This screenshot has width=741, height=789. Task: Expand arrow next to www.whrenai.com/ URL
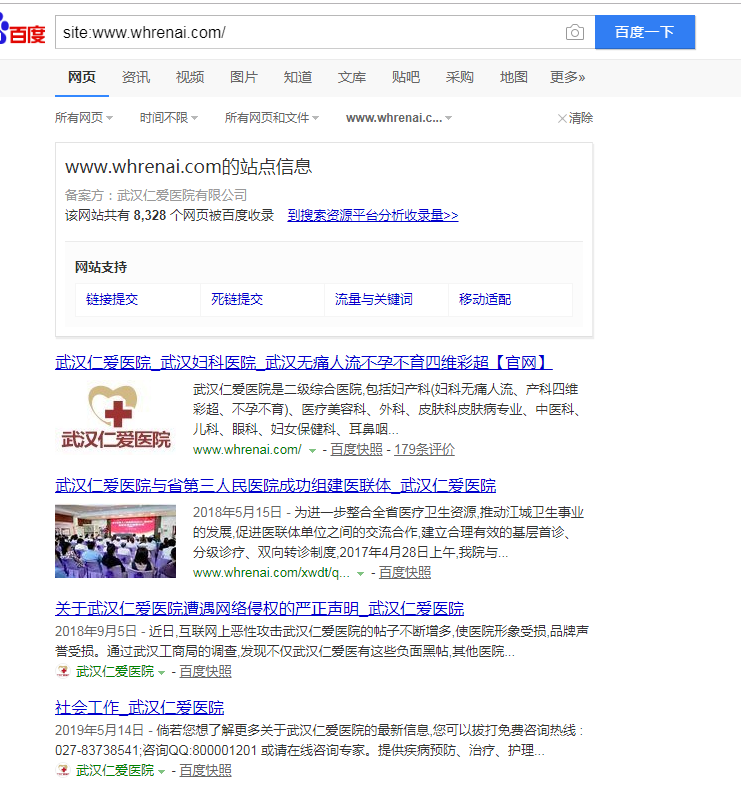click(312, 451)
